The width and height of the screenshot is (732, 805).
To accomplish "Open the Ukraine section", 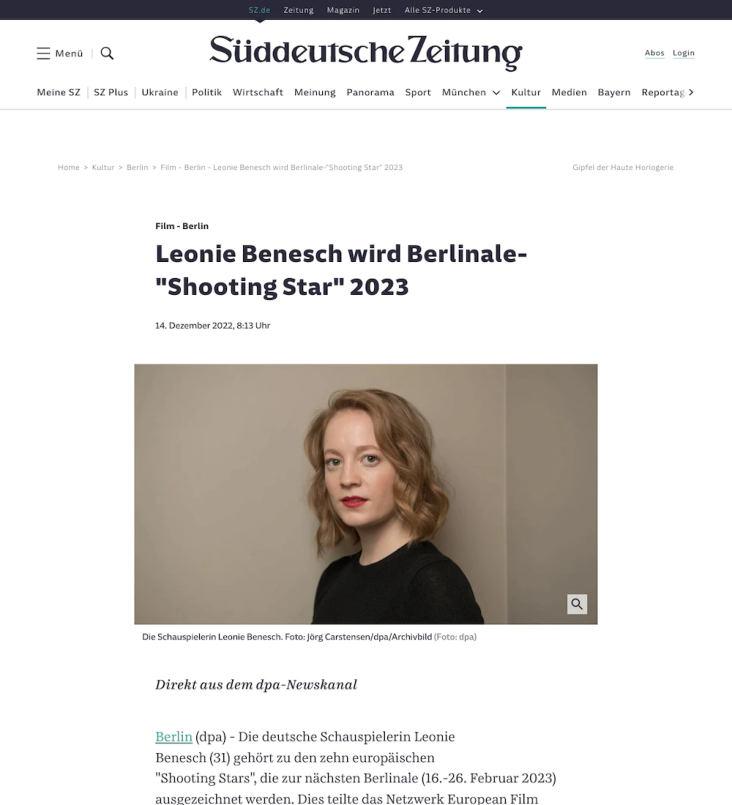I will pyautogui.click(x=160, y=92).
